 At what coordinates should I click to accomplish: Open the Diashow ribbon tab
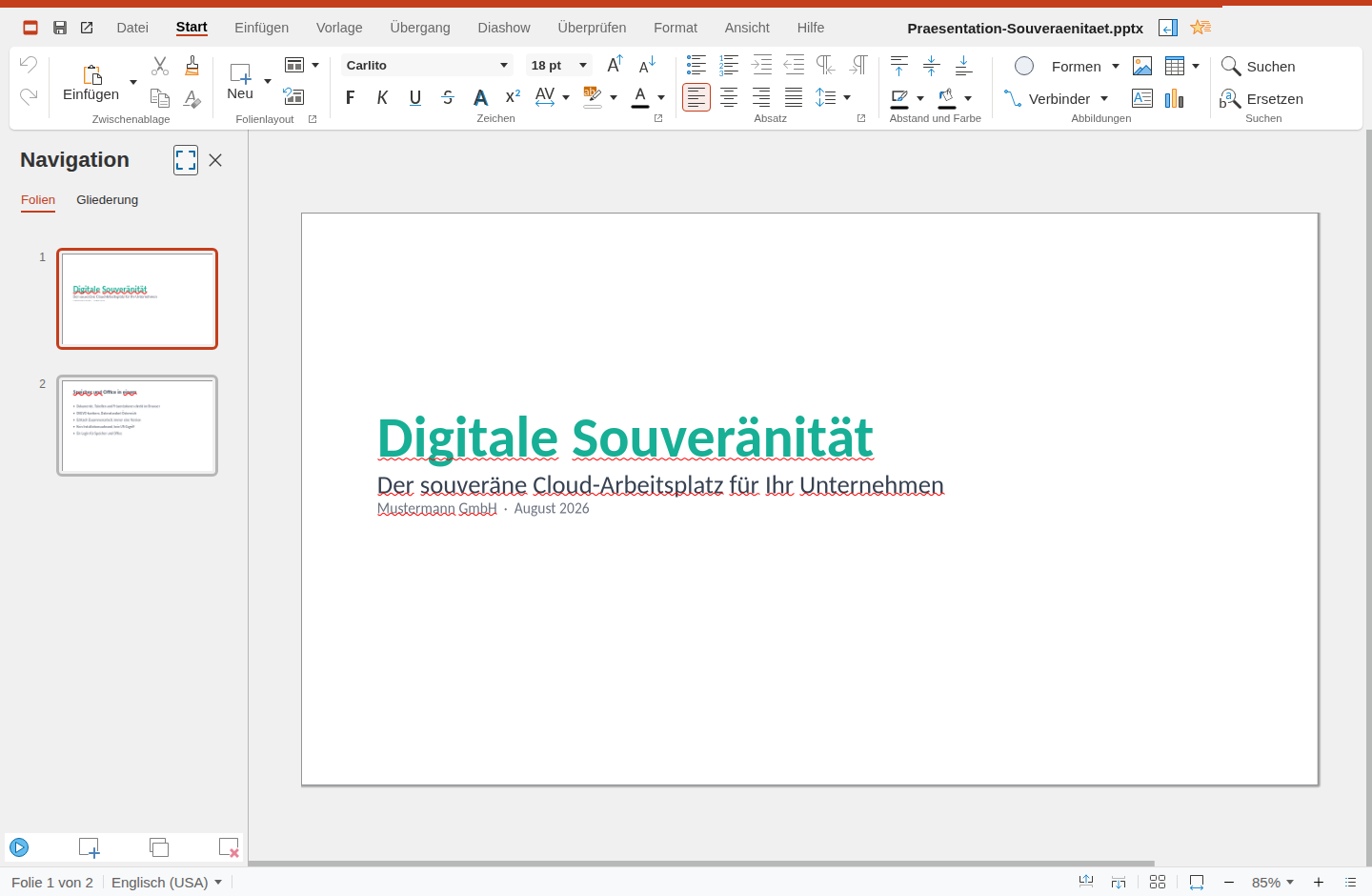click(x=504, y=28)
